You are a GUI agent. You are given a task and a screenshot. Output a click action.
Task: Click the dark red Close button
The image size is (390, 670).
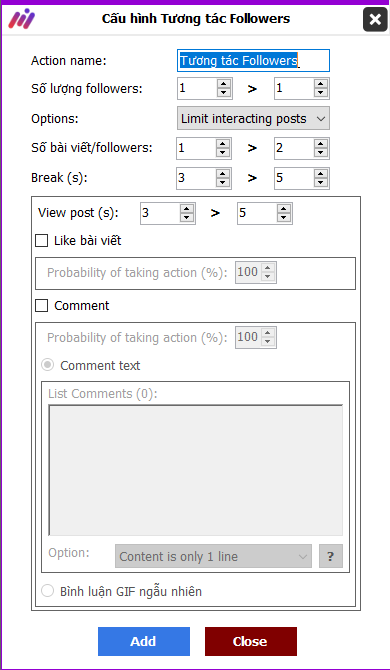pos(251,641)
